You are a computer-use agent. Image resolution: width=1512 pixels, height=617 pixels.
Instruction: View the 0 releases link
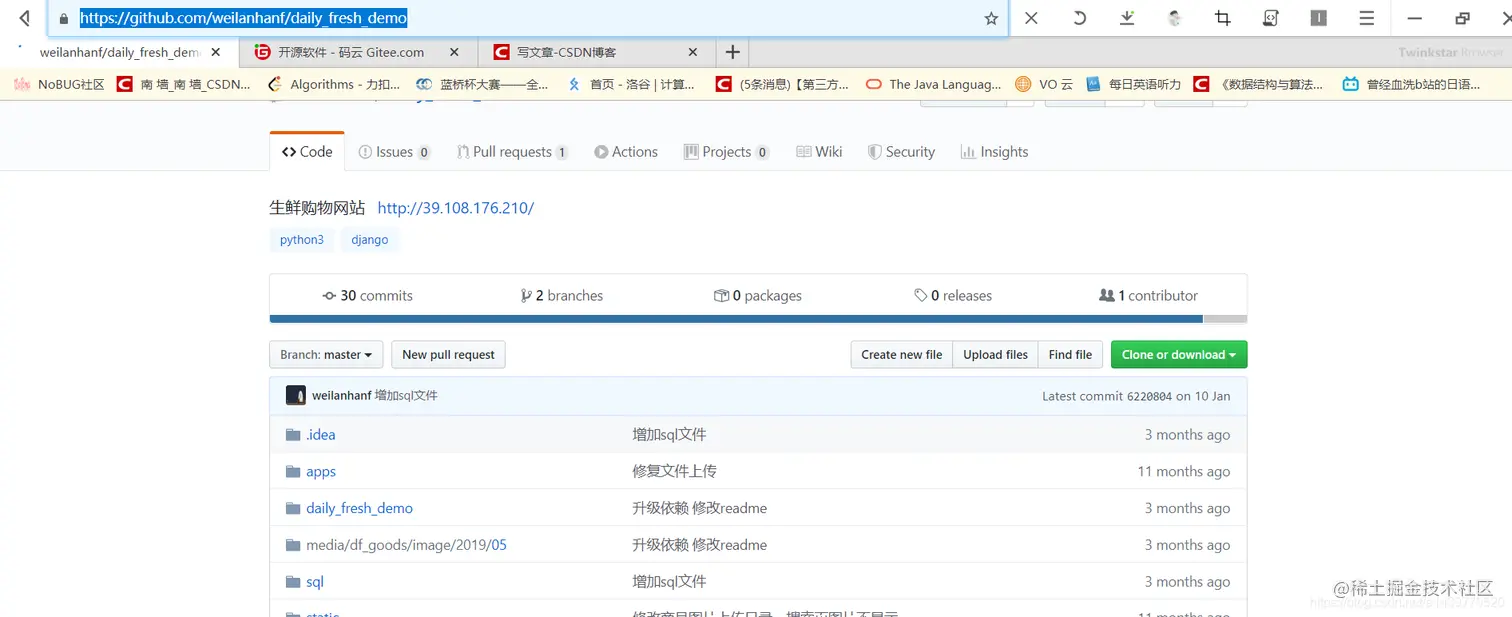[953, 296]
